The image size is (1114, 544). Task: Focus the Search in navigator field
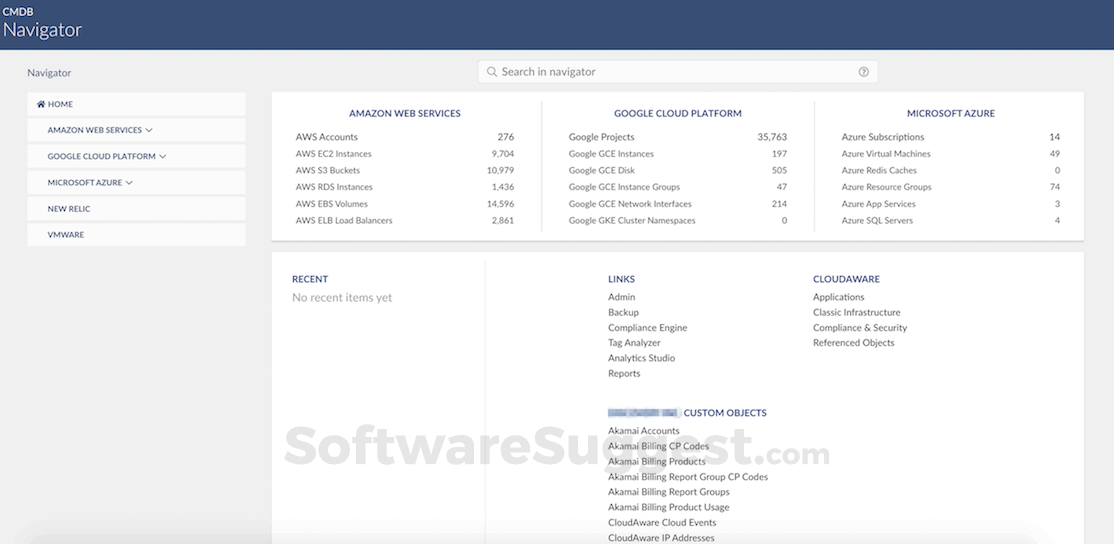click(x=678, y=72)
